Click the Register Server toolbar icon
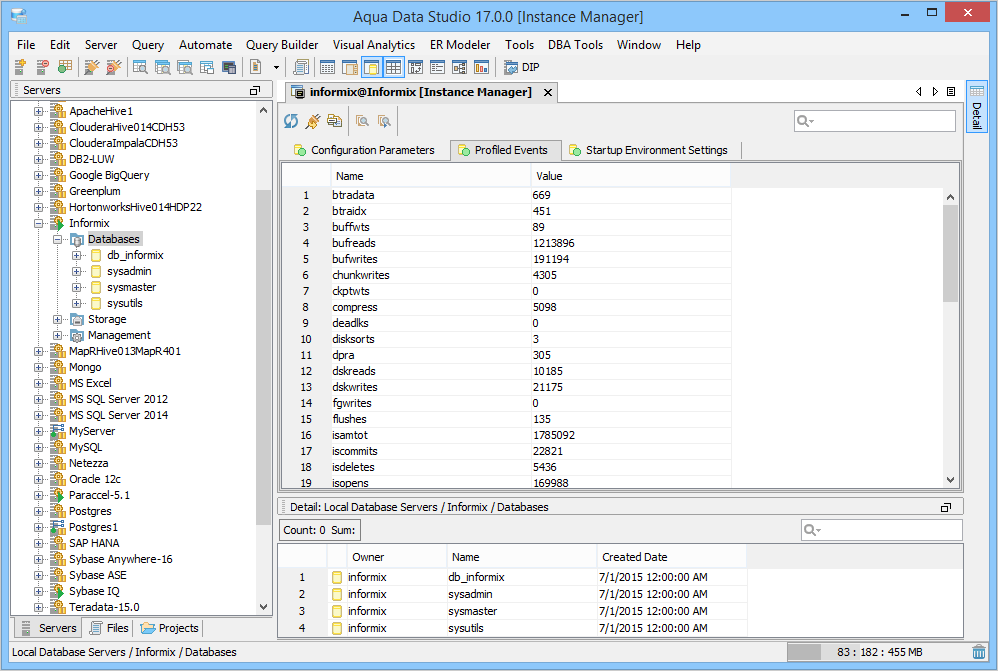This screenshot has width=998, height=671. (20, 67)
